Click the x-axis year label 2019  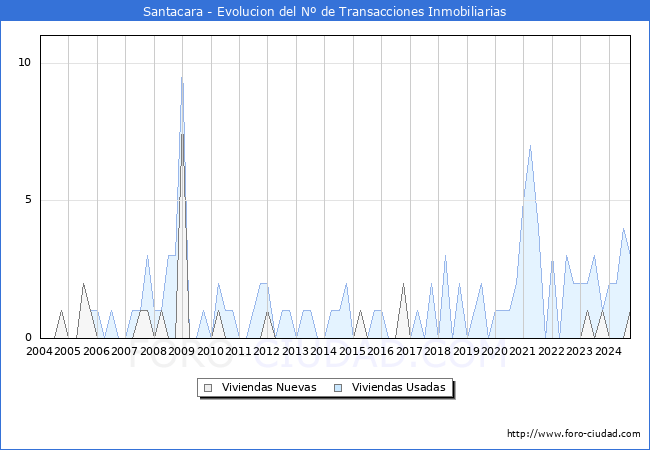[466, 351]
